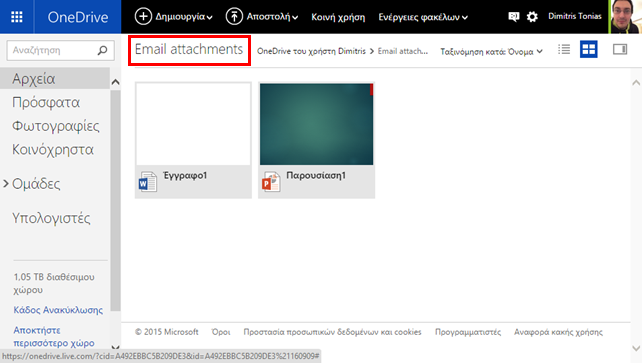This screenshot has width=642, height=363.
Task: Click the OneDrive logo text
Action: coord(78,17)
